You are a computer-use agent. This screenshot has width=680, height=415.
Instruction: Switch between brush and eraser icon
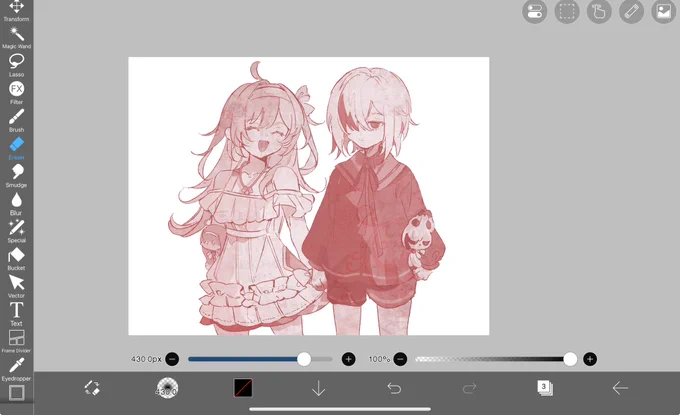tap(92, 388)
